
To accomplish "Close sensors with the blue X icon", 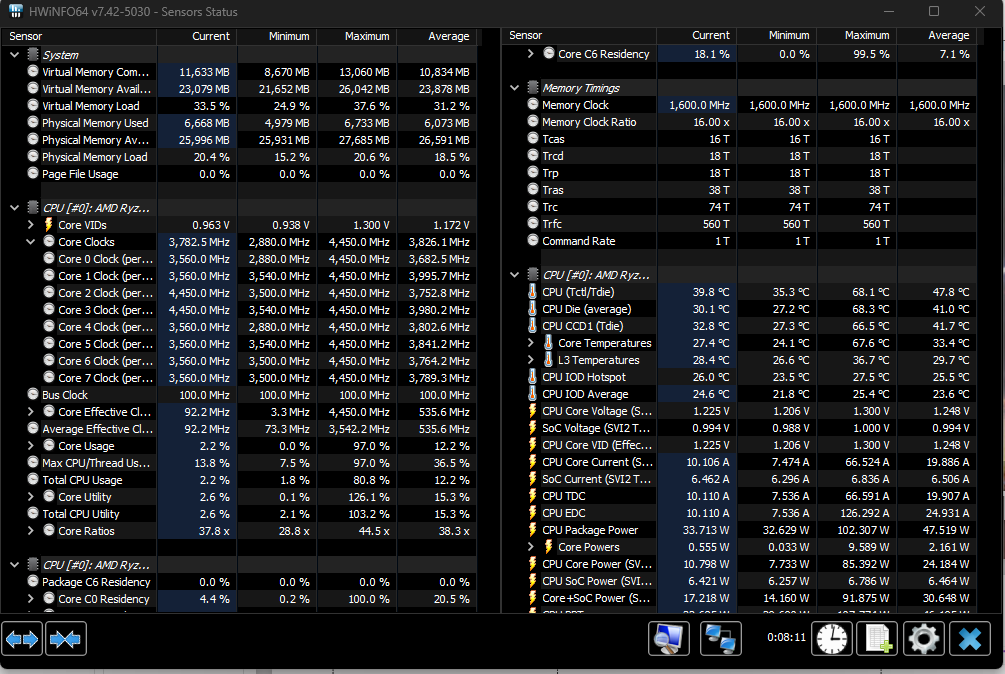I will coord(970,639).
